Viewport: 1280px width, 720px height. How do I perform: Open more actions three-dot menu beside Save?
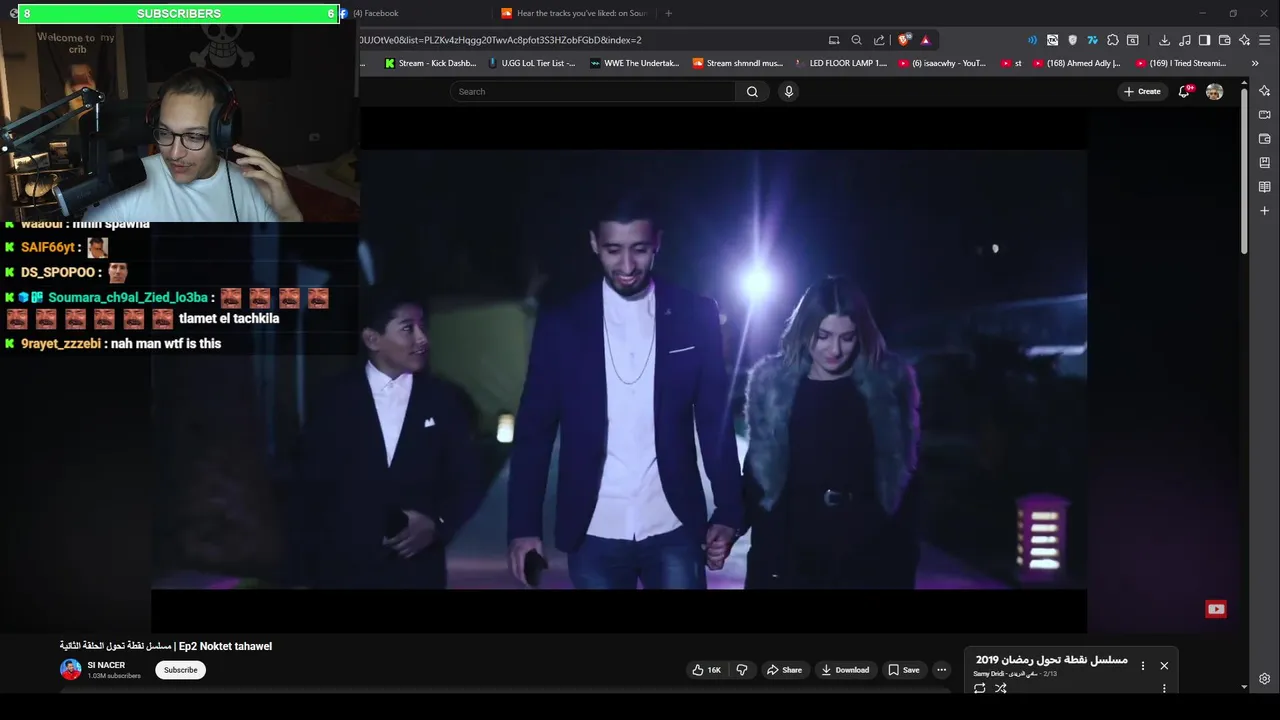tap(941, 670)
